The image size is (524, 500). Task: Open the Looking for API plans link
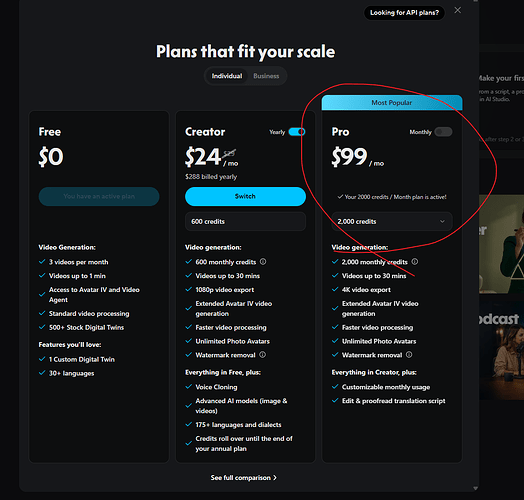pos(404,13)
